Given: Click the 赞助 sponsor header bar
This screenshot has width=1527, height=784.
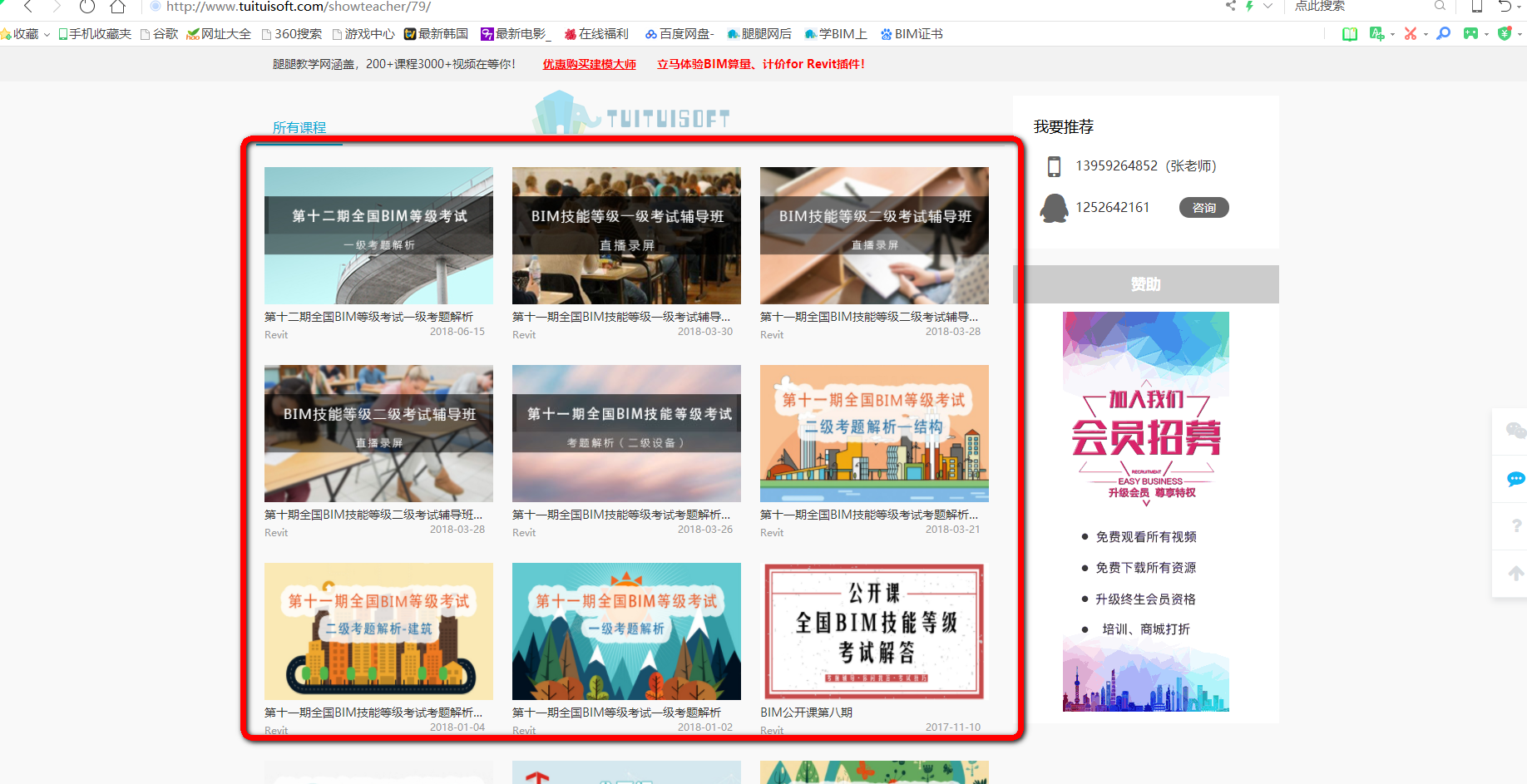Looking at the screenshot, I should (x=1146, y=284).
